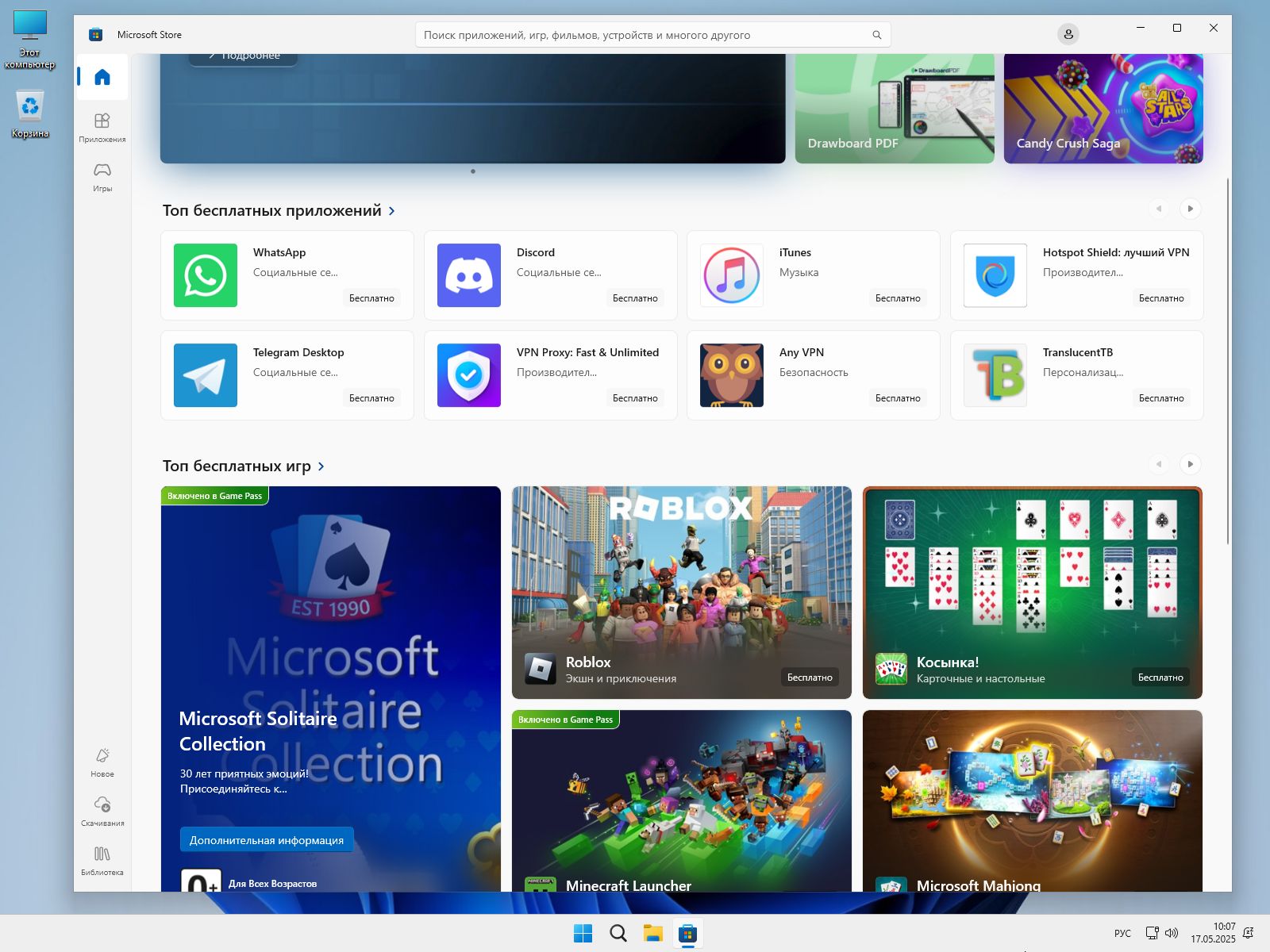
Task: Click Бесплатно button for Discord
Action: coord(635,298)
